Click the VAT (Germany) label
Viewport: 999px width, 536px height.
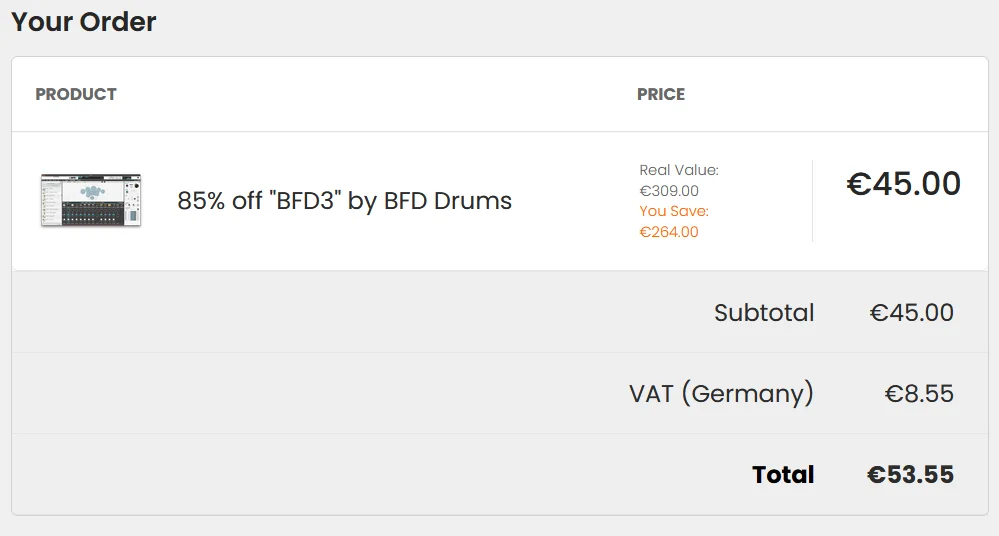pyautogui.click(x=721, y=393)
